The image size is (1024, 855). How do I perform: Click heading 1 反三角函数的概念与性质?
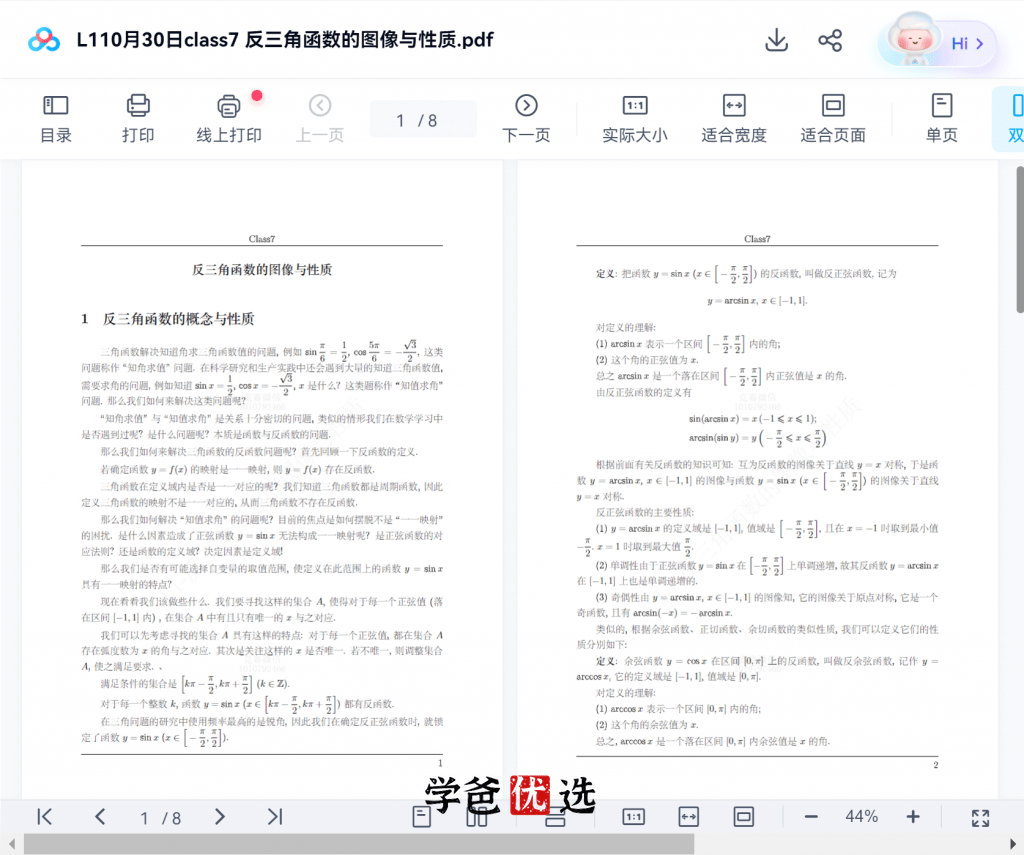point(167,319)
